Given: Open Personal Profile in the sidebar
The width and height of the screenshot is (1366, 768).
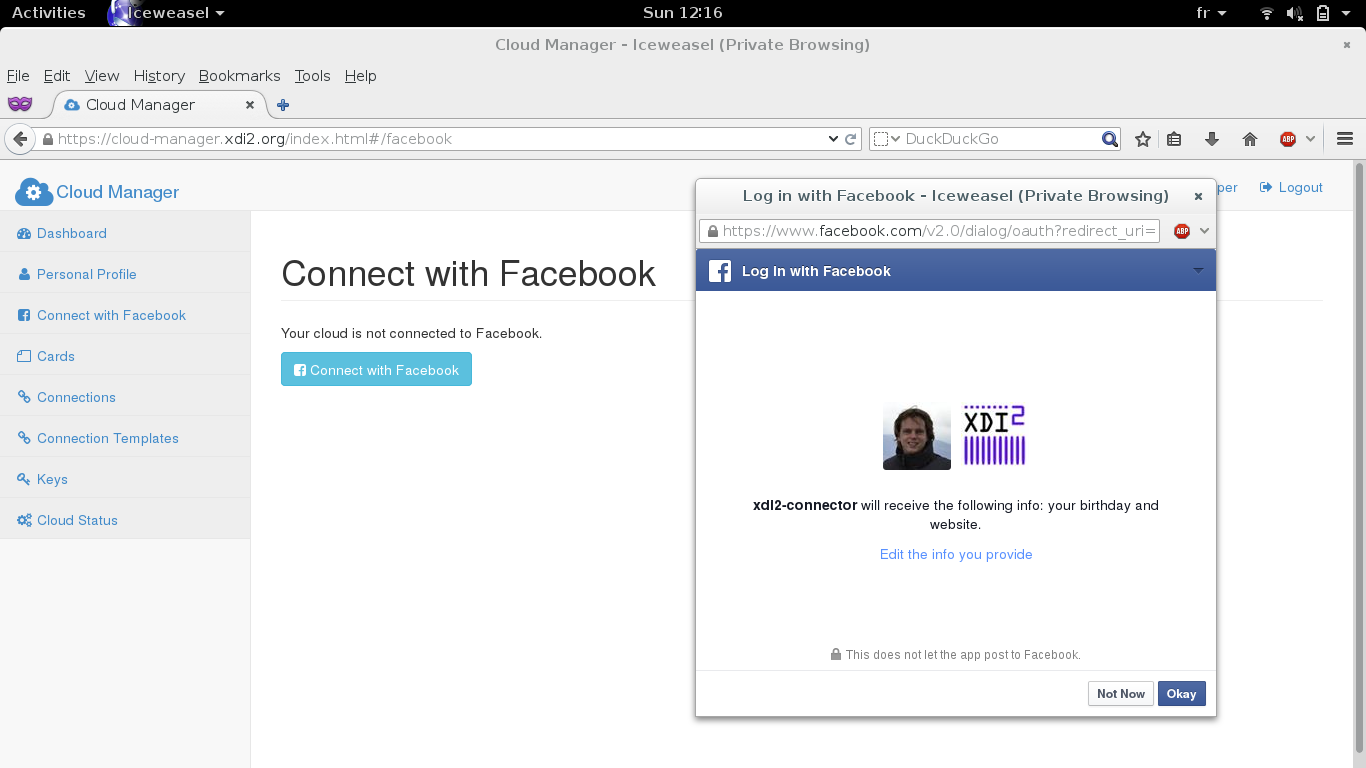Looking at the screenshot, I should tap(125, 274).
